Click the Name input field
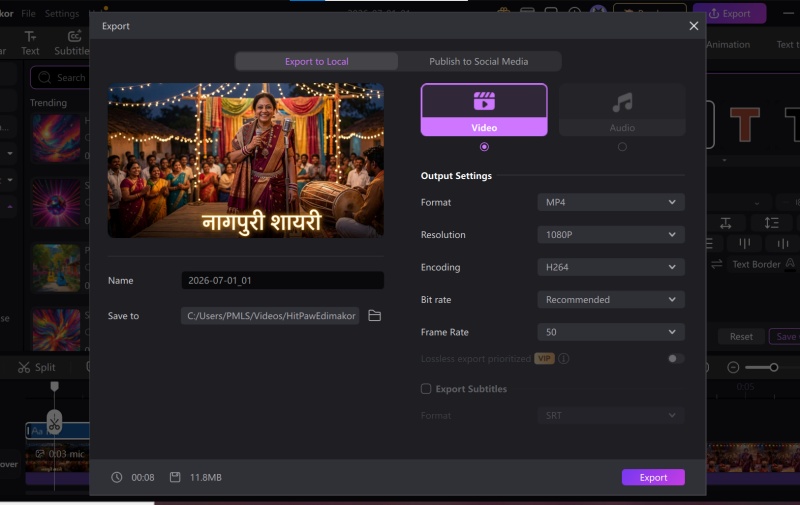 pyautogui.click(x=283, y=281)
